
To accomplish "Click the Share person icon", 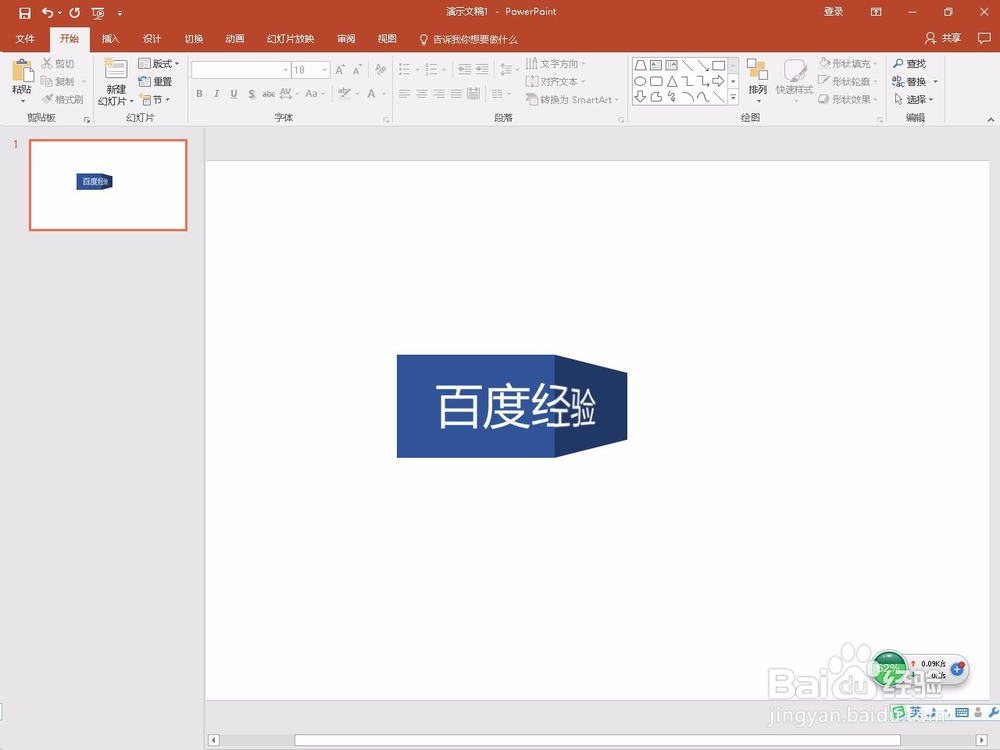I will pos(930,38).
